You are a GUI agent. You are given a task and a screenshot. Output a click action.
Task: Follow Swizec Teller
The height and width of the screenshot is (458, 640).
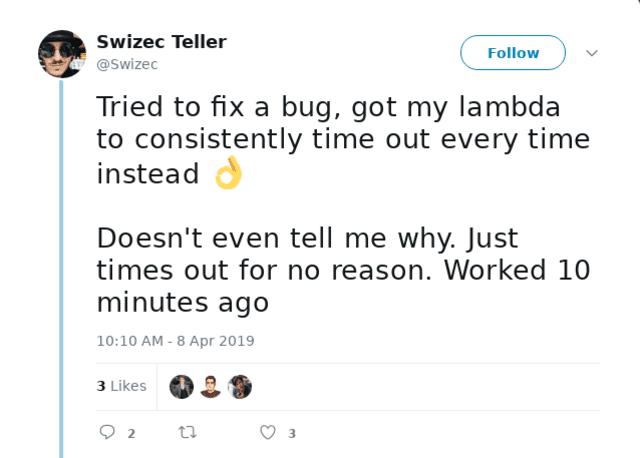tap(513, 53)
